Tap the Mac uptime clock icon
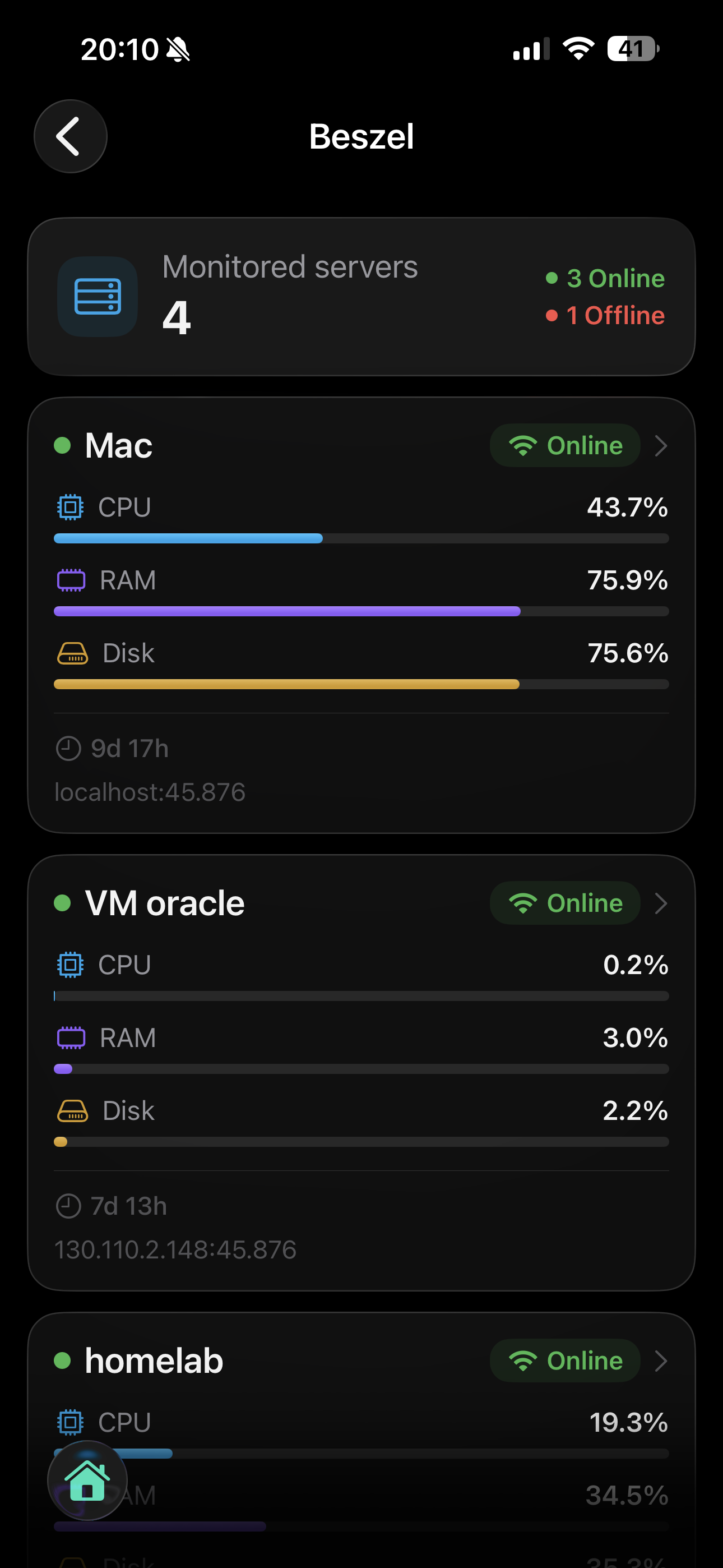The height and width of the screenshot is (1568, 723). pyautogui.click(x=68, y=748)
